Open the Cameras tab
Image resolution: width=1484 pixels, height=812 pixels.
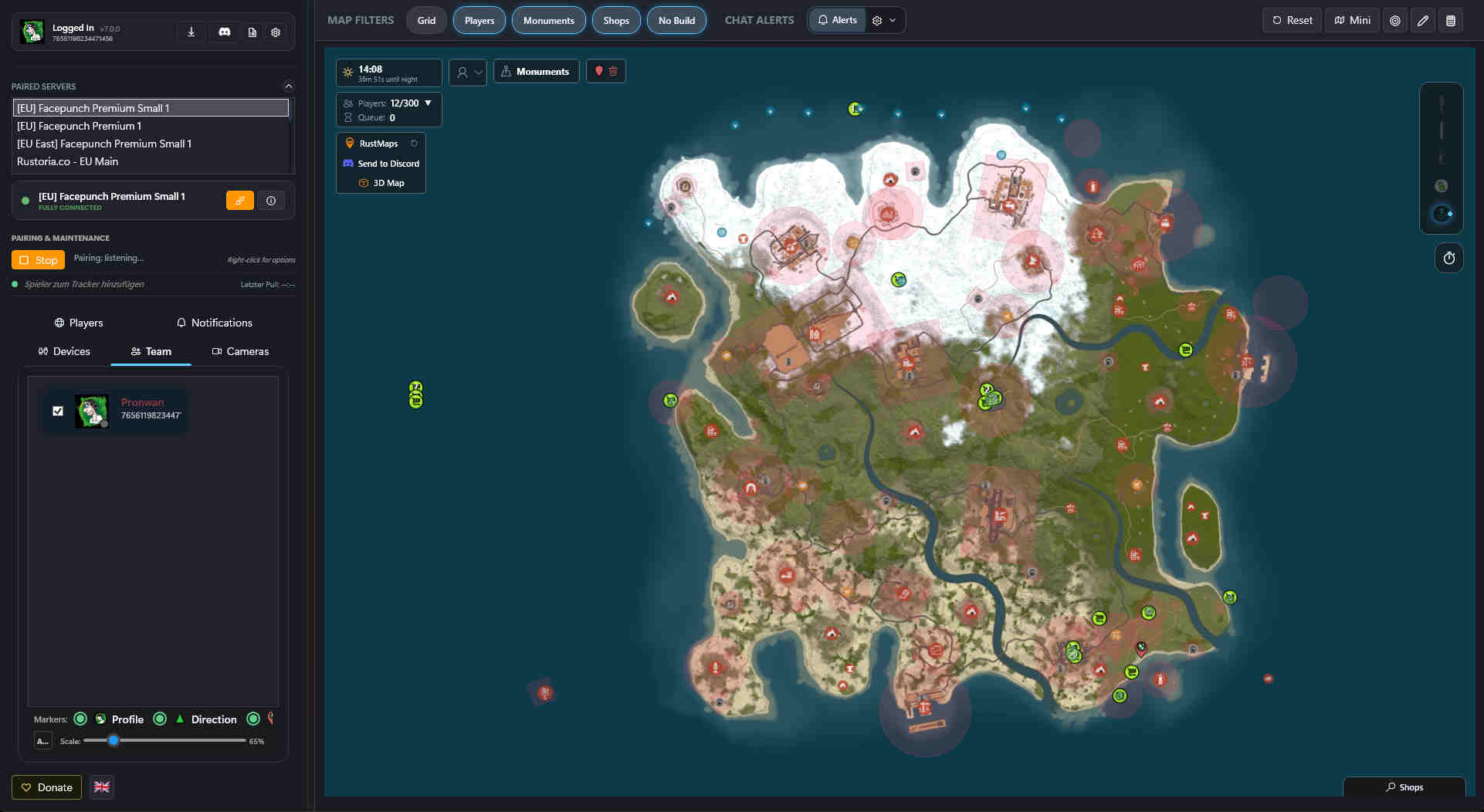[x=240, y=351]
